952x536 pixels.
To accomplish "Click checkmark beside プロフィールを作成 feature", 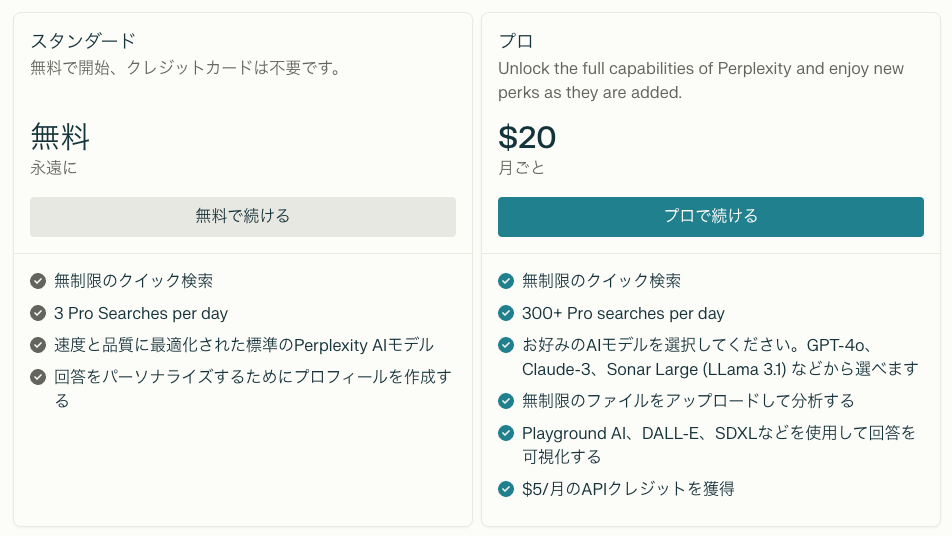I will click(x=38, y=377).
